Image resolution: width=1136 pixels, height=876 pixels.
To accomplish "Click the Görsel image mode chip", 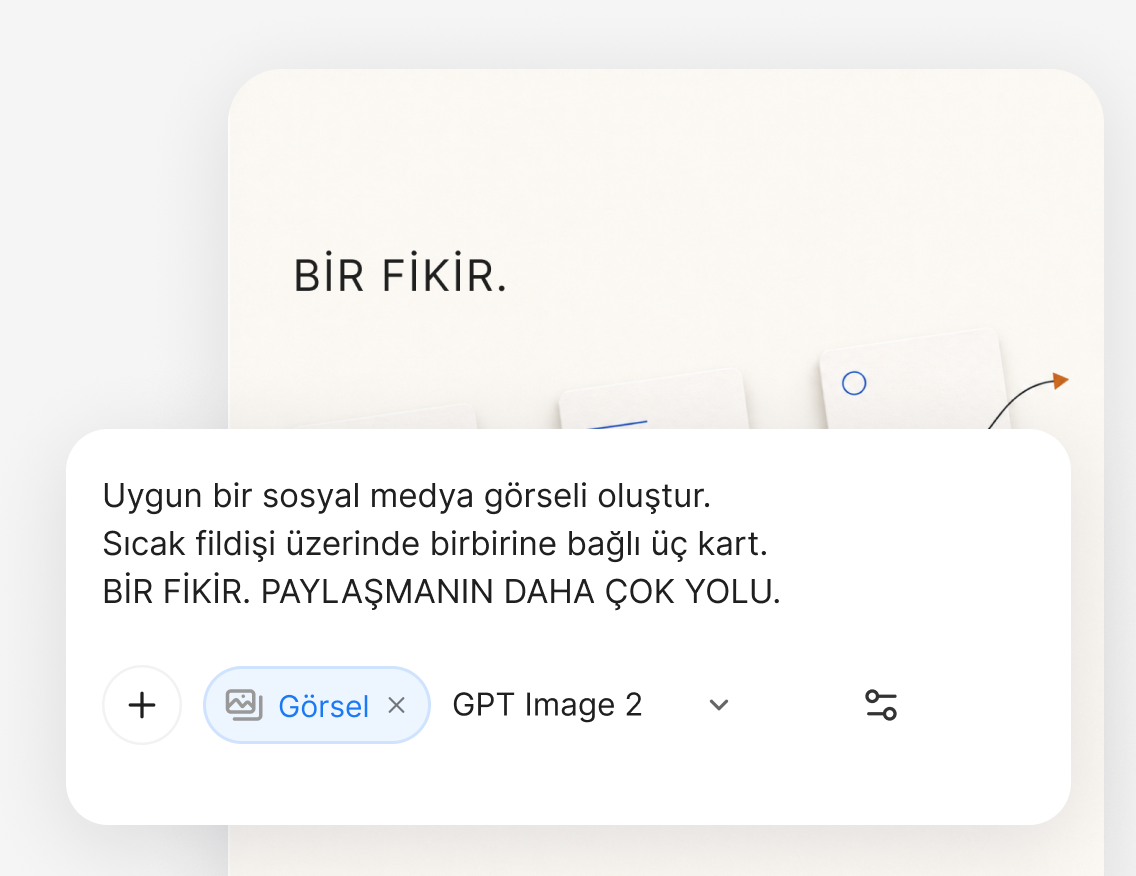I will (x=317, y=705).
